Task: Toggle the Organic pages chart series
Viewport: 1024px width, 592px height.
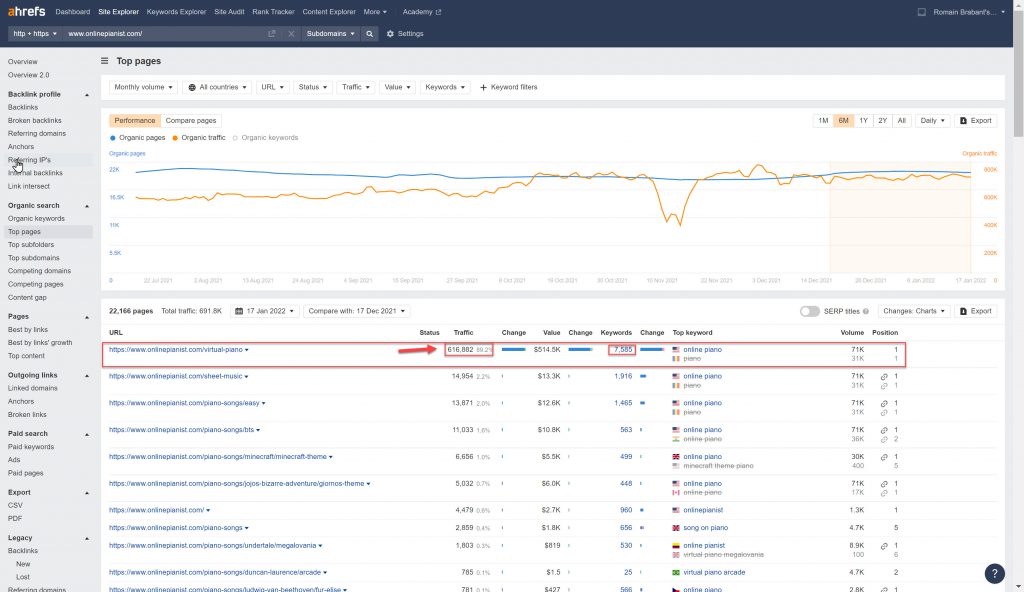Action: point(137,138)
